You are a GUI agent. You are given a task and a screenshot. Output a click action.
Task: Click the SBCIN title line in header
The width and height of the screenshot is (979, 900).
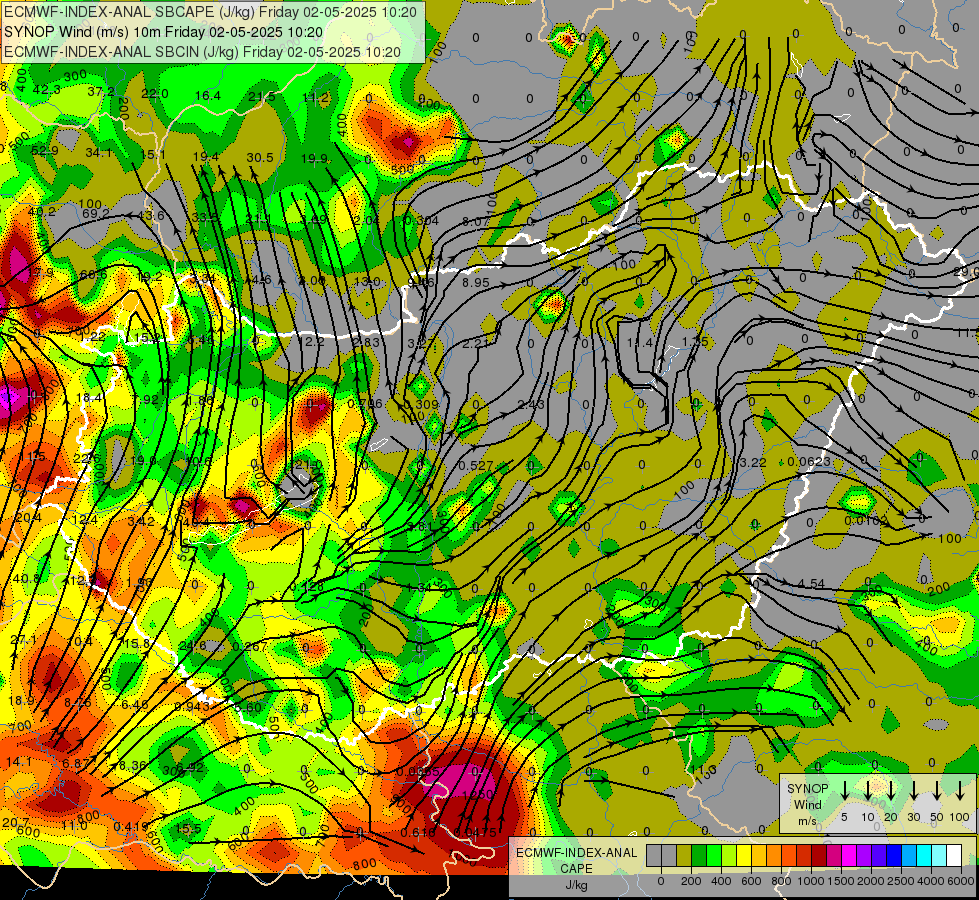[x=202, y=52]
